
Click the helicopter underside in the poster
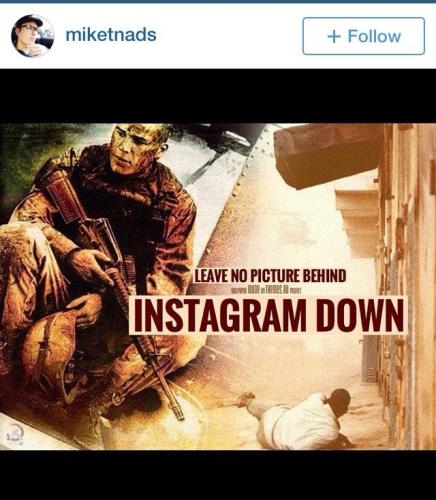330,155
